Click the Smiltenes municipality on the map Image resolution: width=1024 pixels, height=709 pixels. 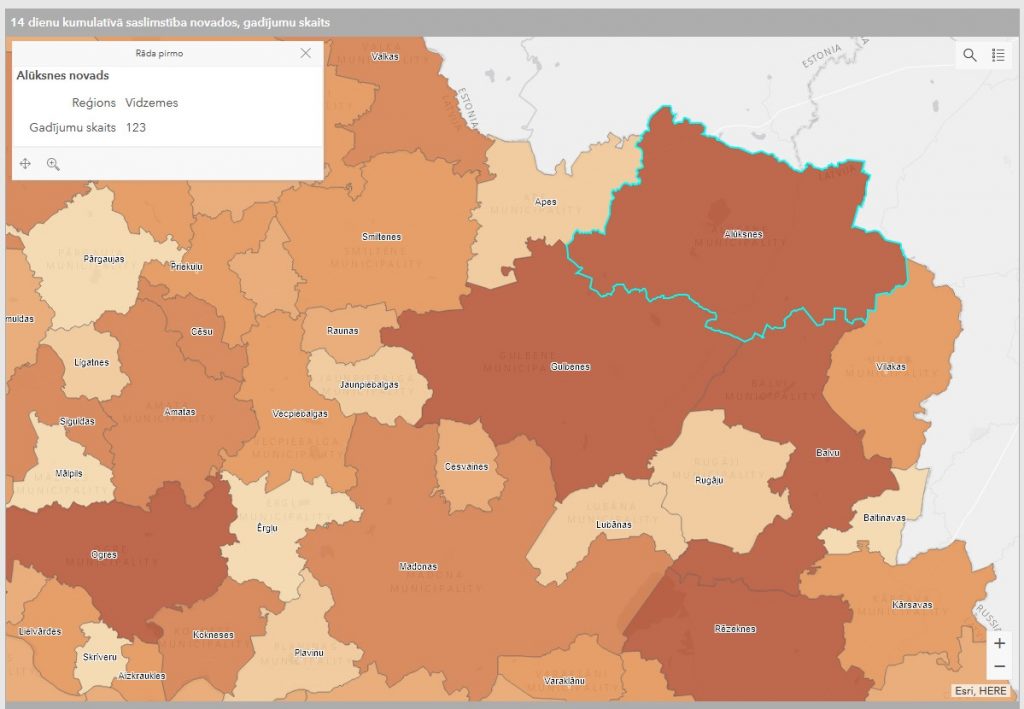click(382, 237)
